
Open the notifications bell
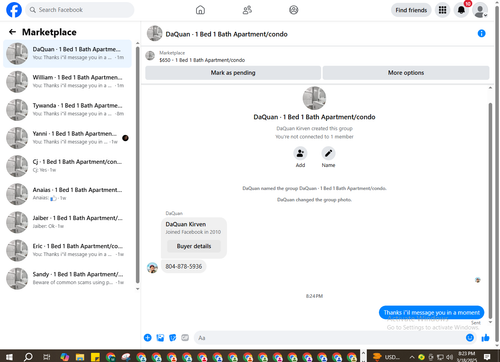coord(461,10)
